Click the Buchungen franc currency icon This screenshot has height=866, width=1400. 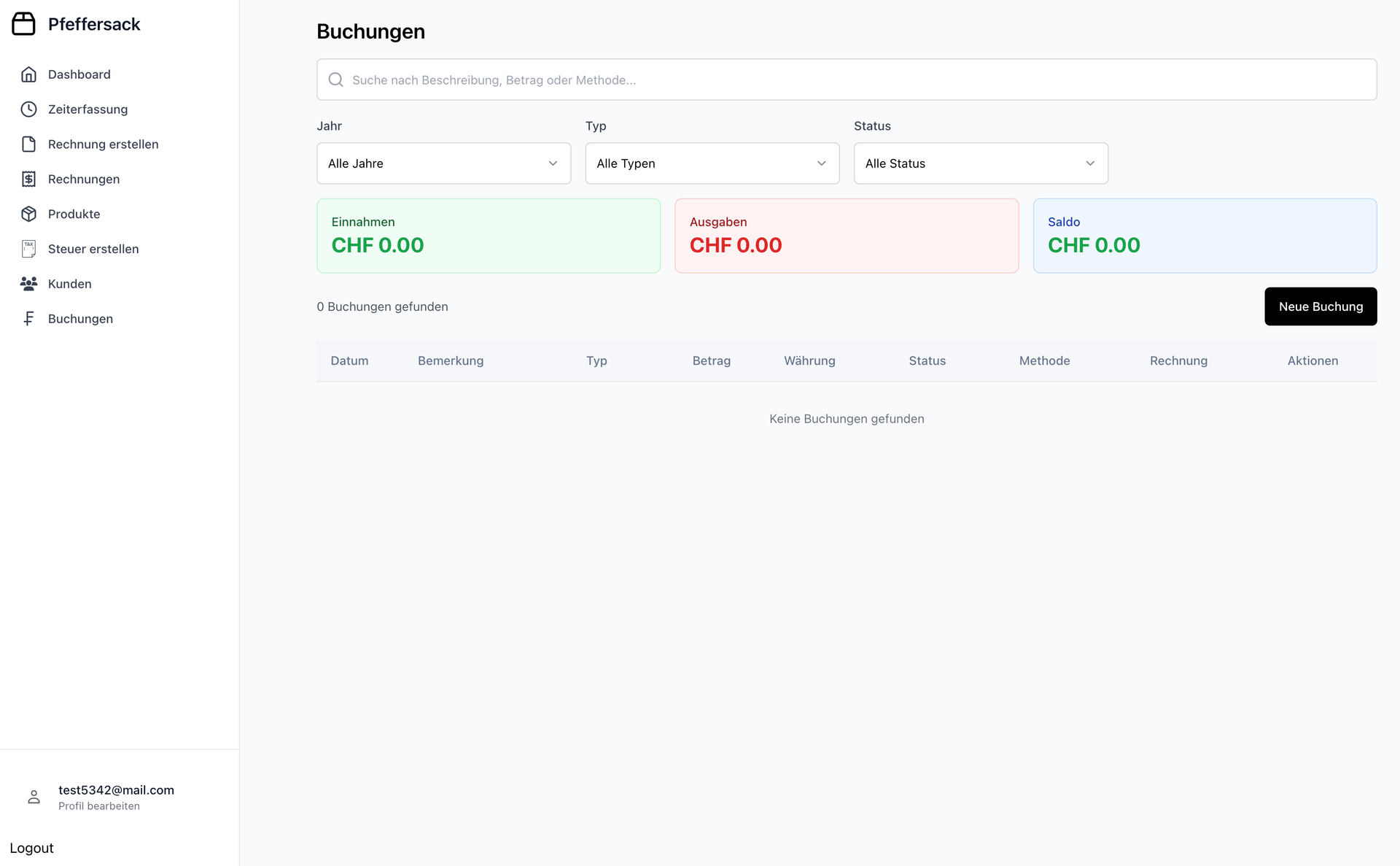tap(28, 319)
